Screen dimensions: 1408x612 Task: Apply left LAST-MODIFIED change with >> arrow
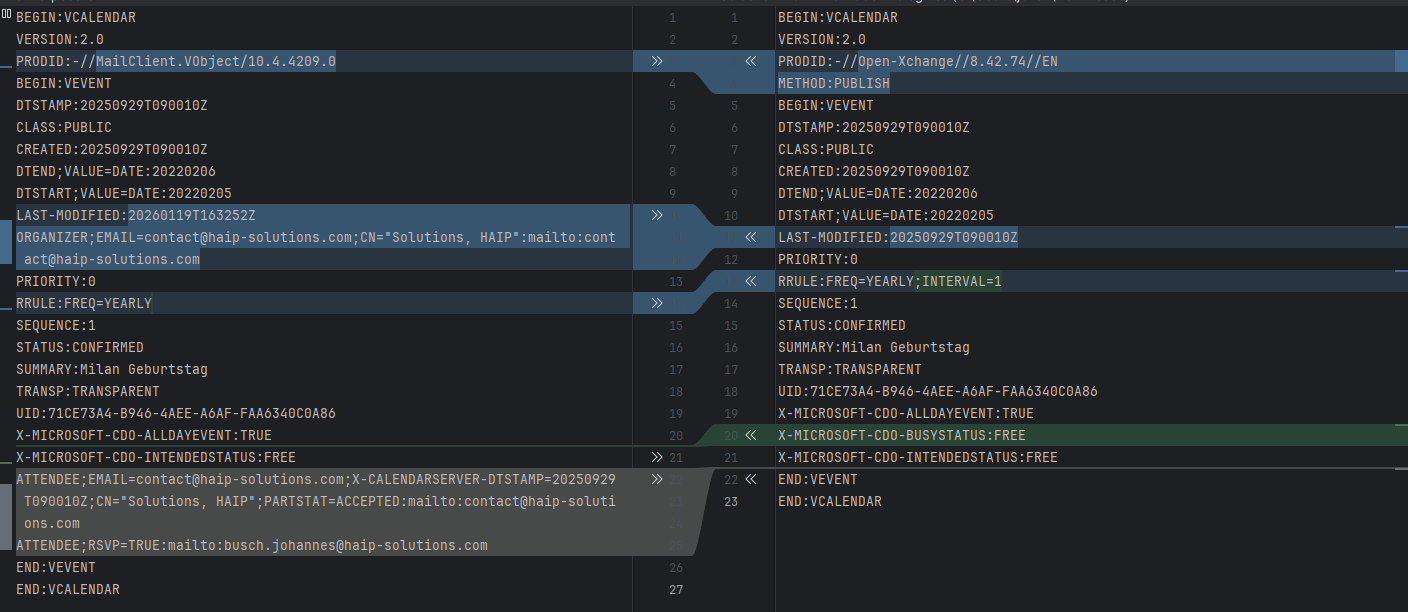(x=657, y=215)
